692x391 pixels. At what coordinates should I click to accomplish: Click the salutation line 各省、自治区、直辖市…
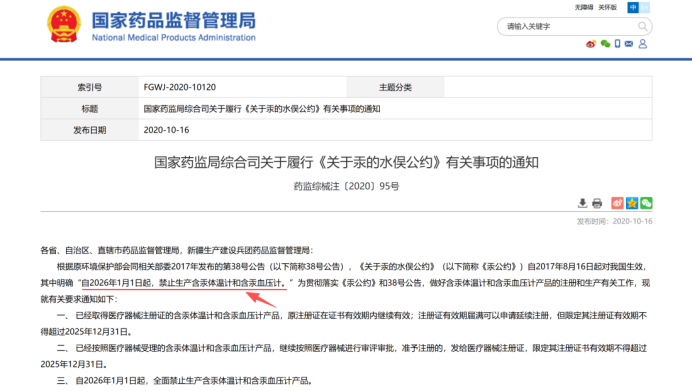(x=177, y=250)
